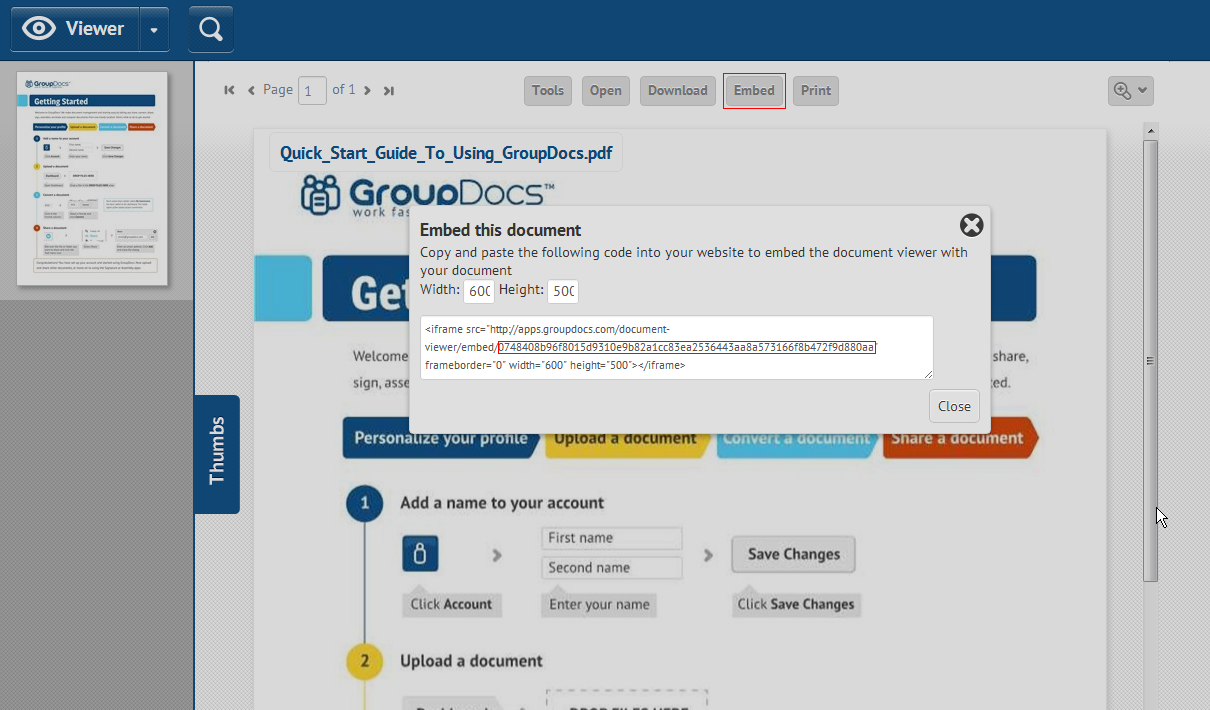Click the Download button
This screenshot has width=1210, height=710.
click(x=677, y=90)
